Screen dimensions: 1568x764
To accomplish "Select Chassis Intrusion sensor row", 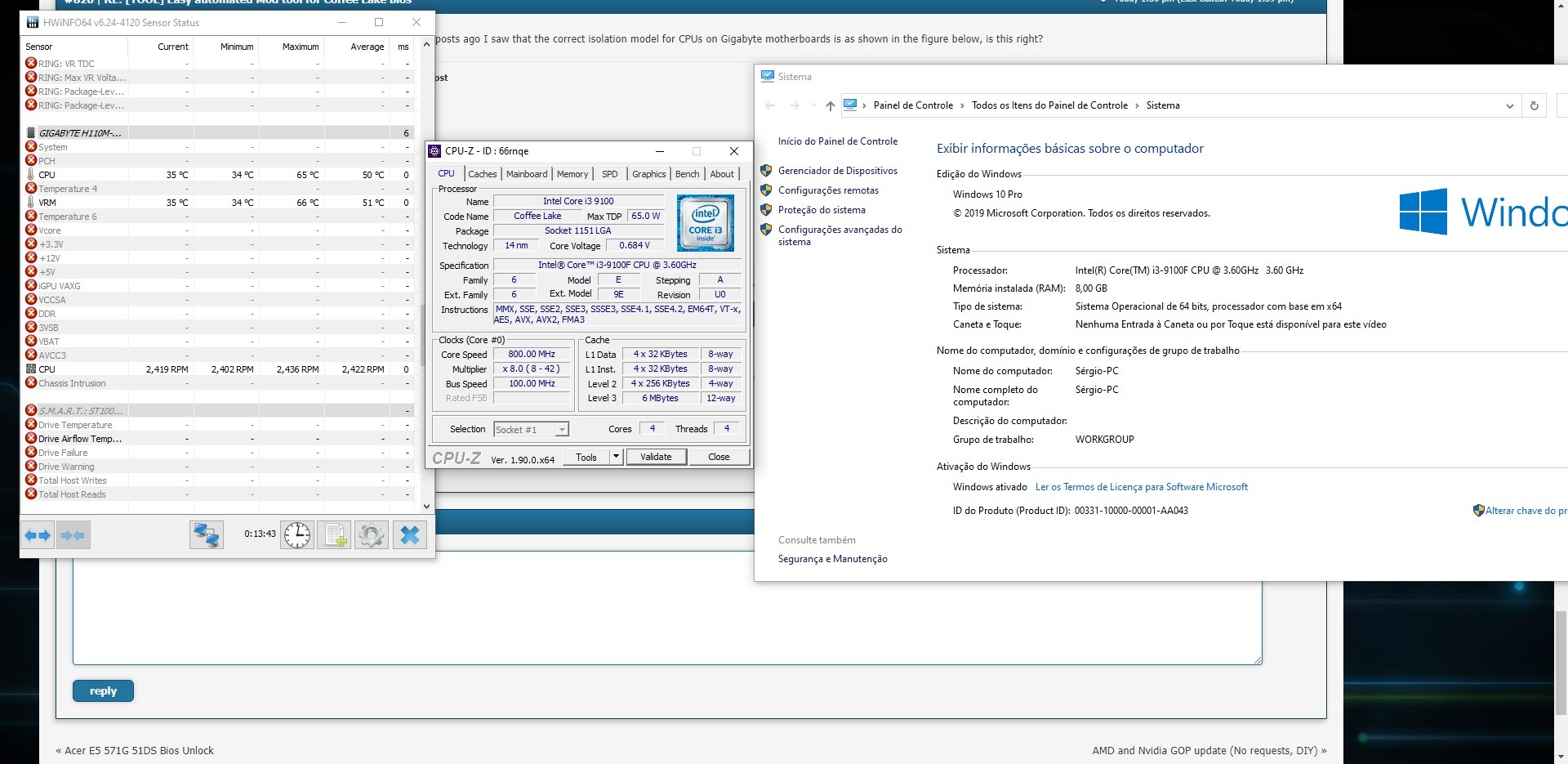I will 219,383.
